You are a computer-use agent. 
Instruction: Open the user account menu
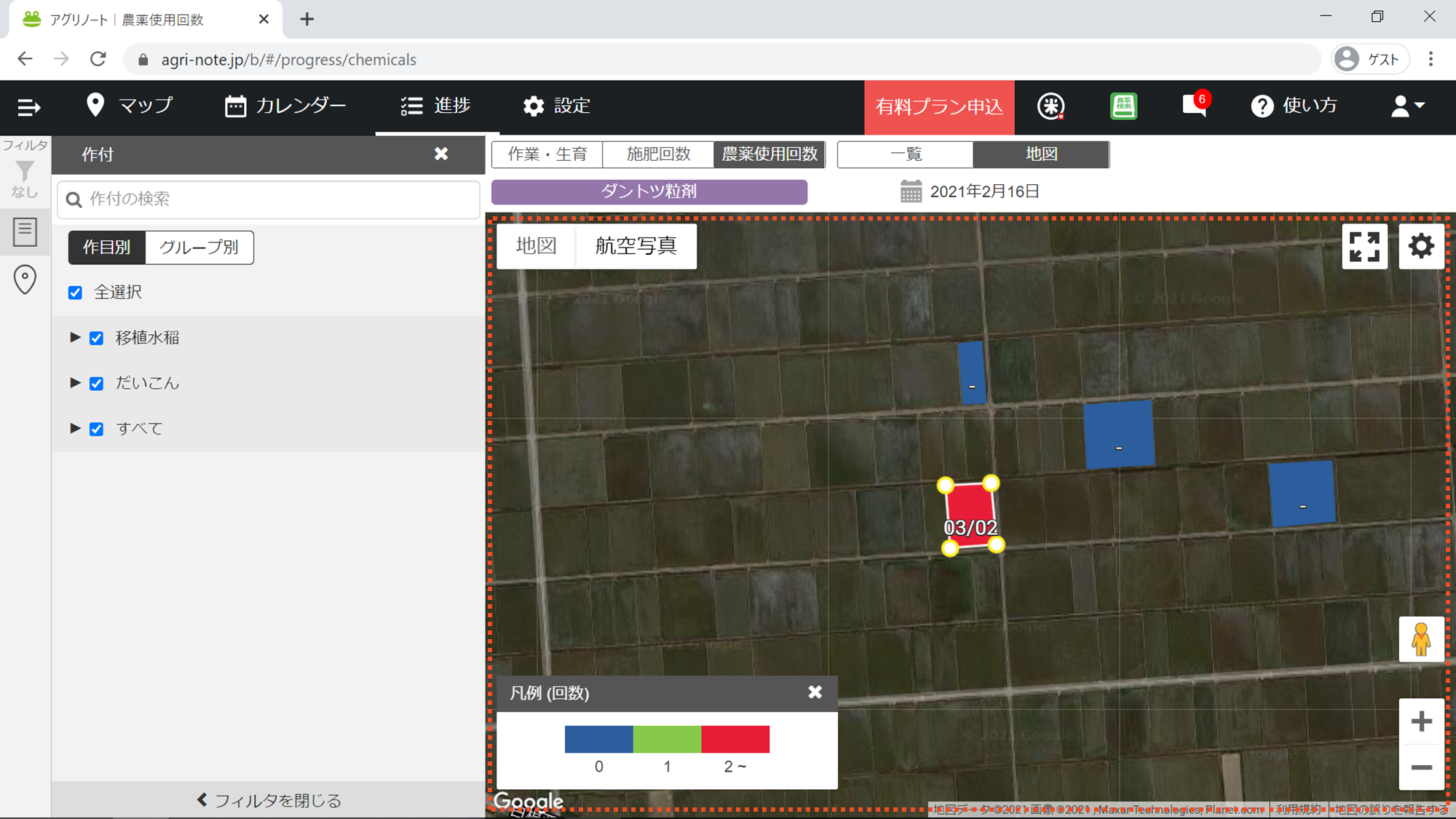tap(1408, 106)
